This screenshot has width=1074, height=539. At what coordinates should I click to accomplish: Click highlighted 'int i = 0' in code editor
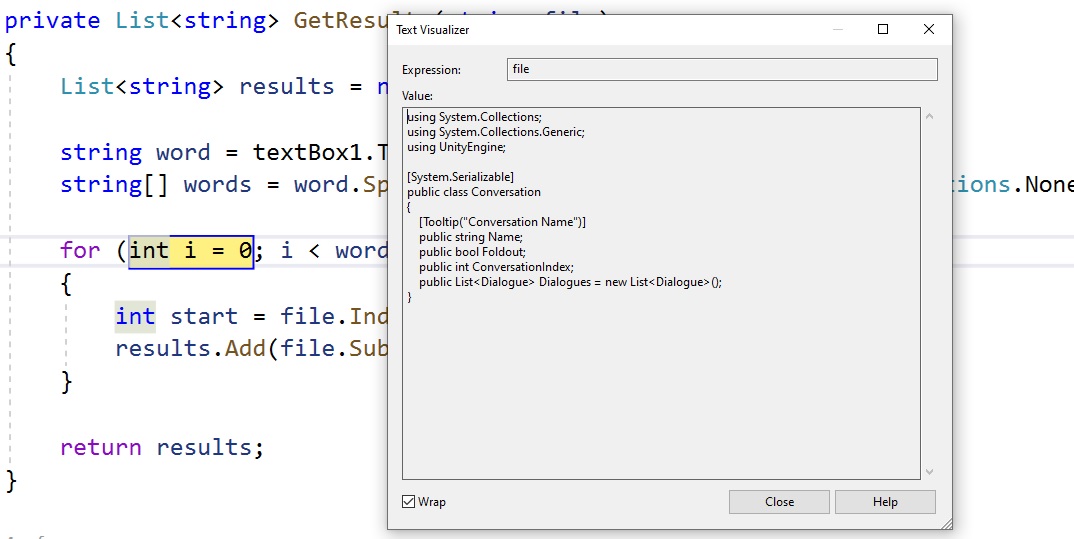pos(191,251)
